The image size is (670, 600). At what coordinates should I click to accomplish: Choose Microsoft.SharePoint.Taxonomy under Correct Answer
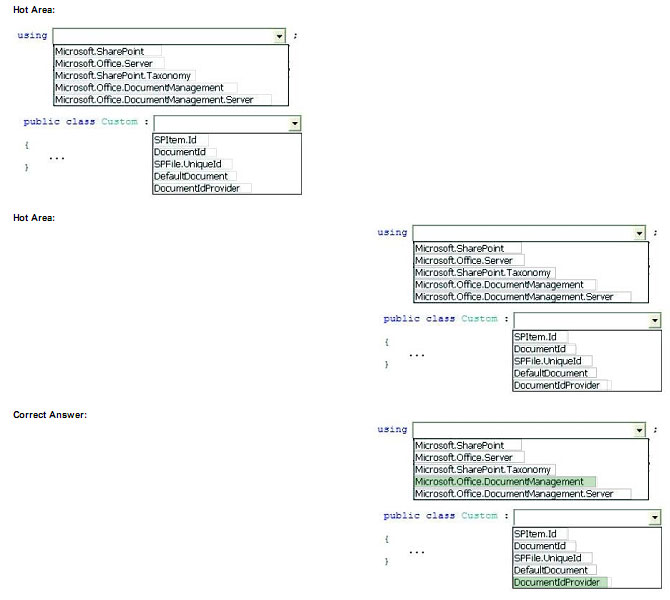click(485, 470)
